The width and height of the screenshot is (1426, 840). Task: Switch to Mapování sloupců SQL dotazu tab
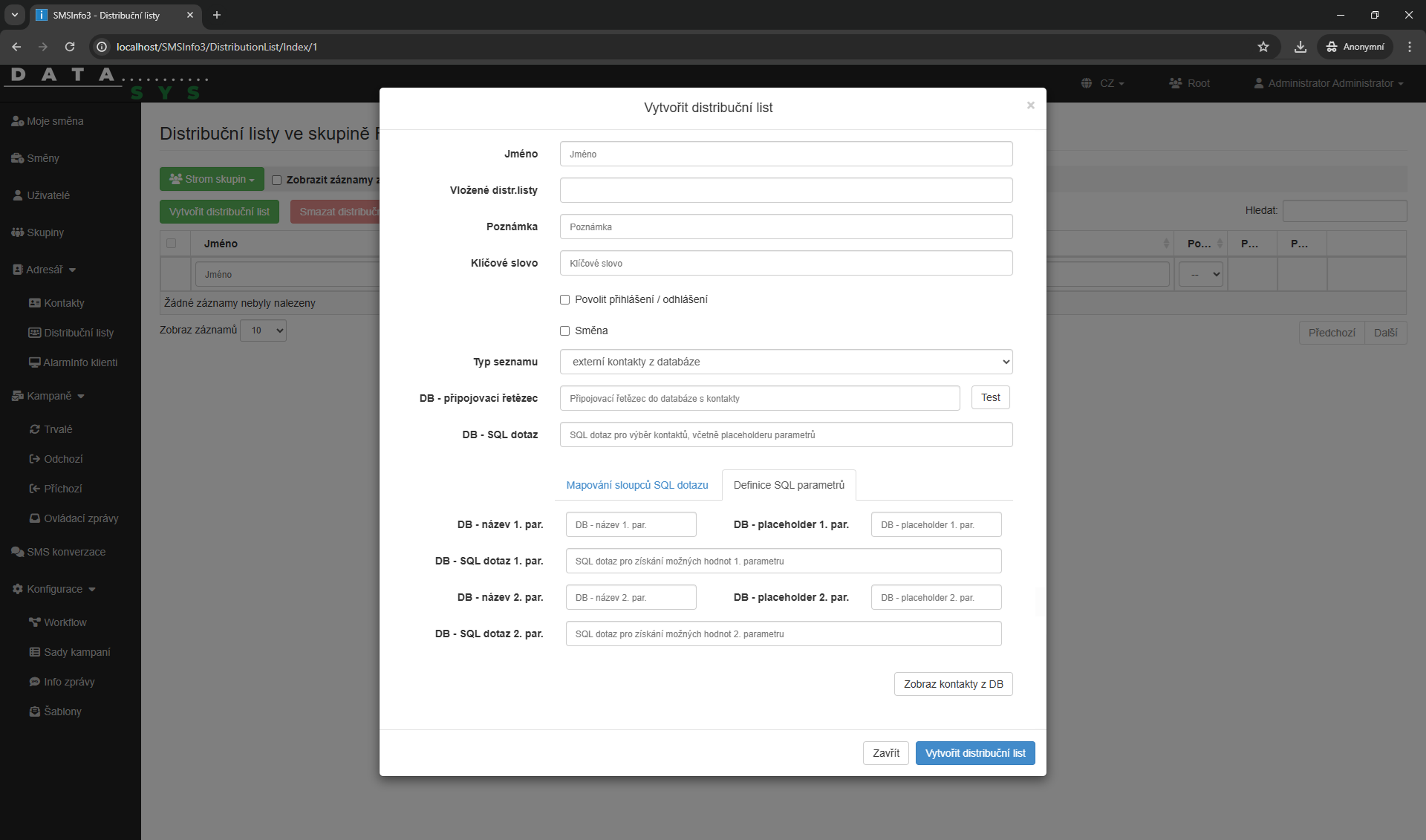click(x=637, y=485)
